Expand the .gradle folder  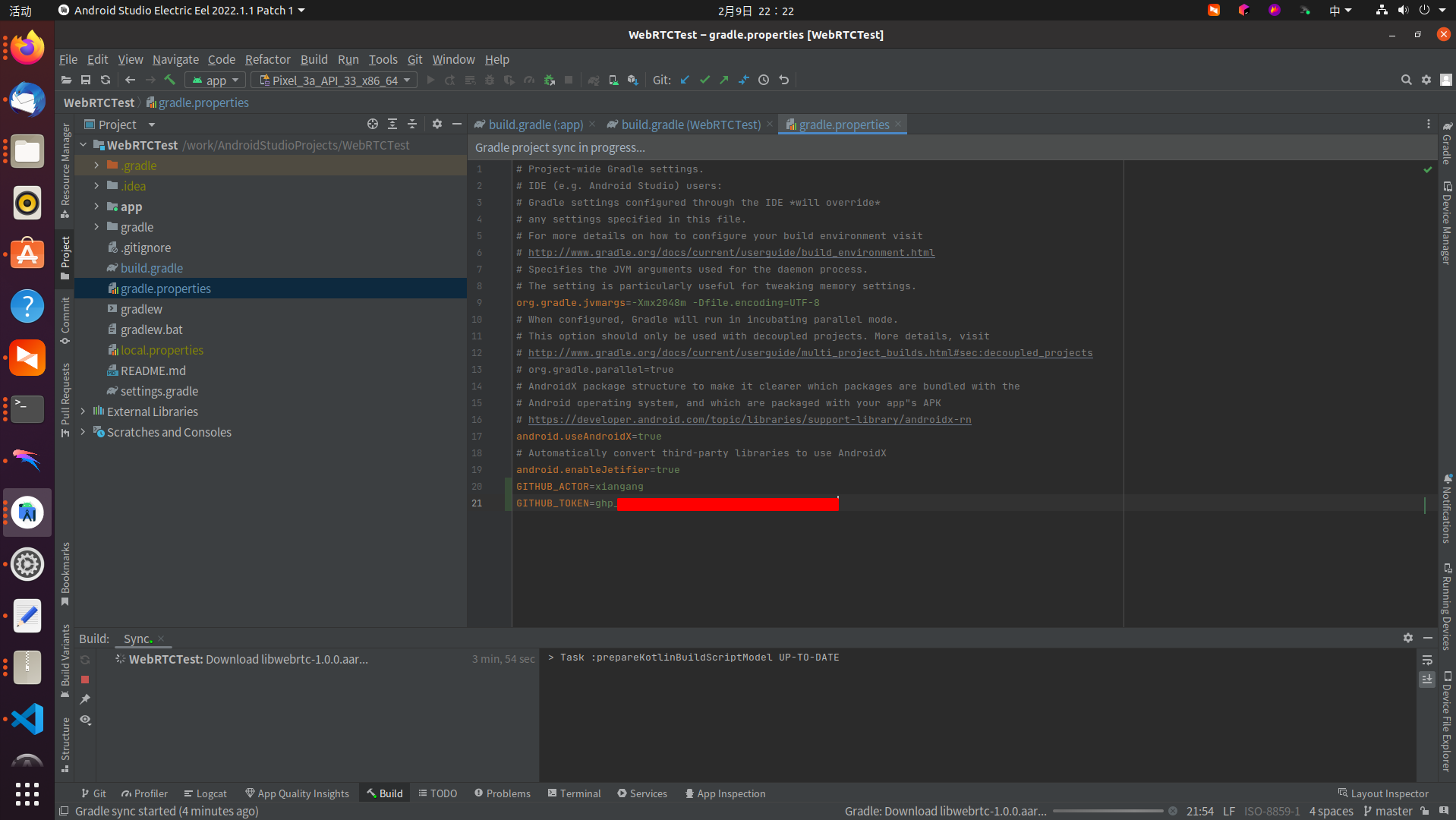click(x=96, y=166)
